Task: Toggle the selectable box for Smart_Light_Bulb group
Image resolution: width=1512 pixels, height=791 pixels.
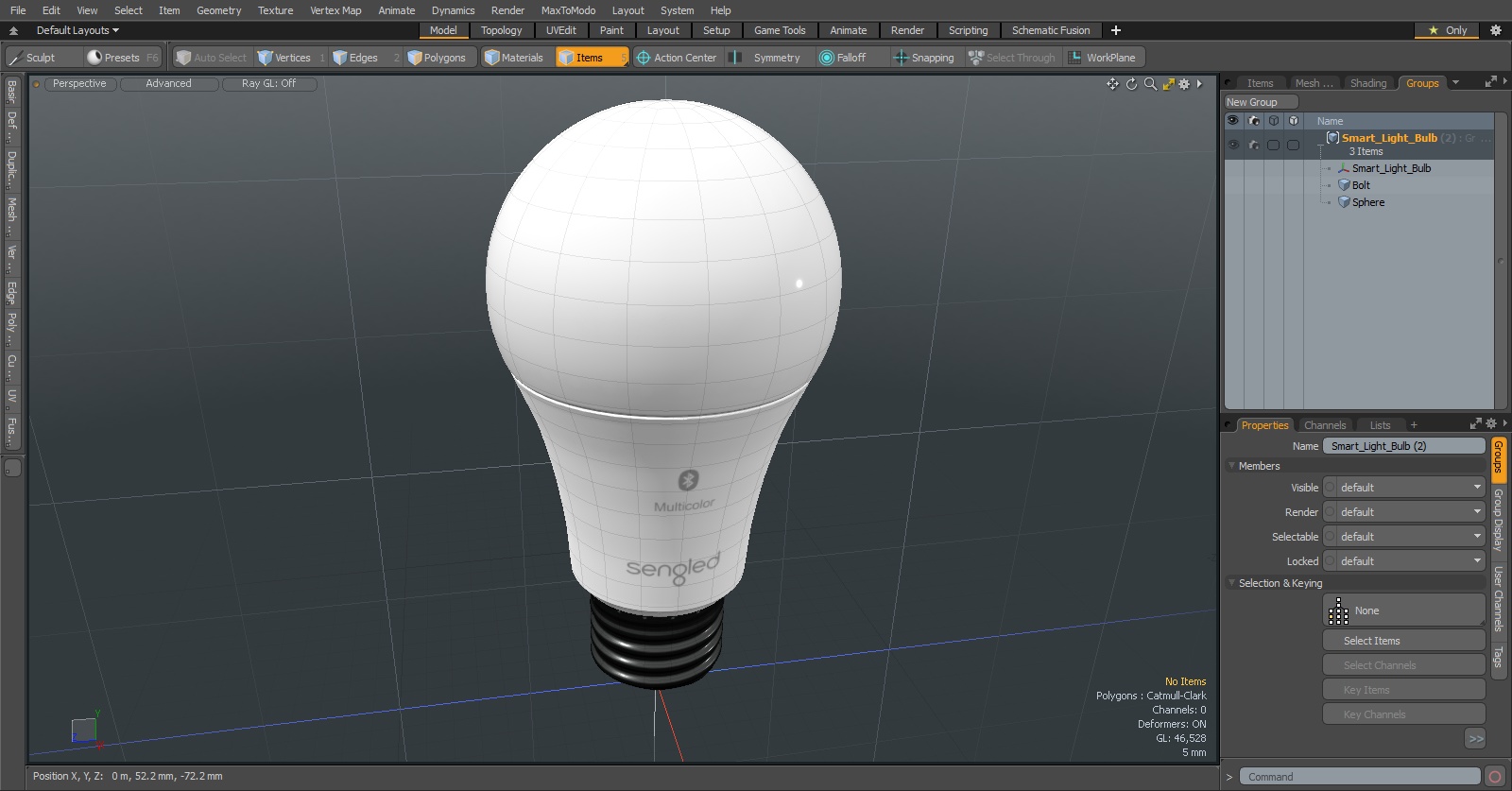Action: click(x=1274, y=145)
